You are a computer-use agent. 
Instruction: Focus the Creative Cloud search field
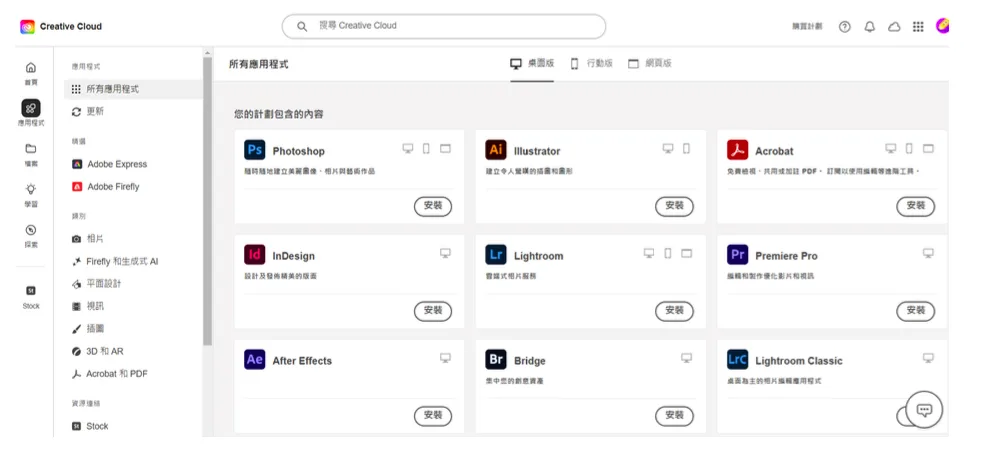(444, 26)
